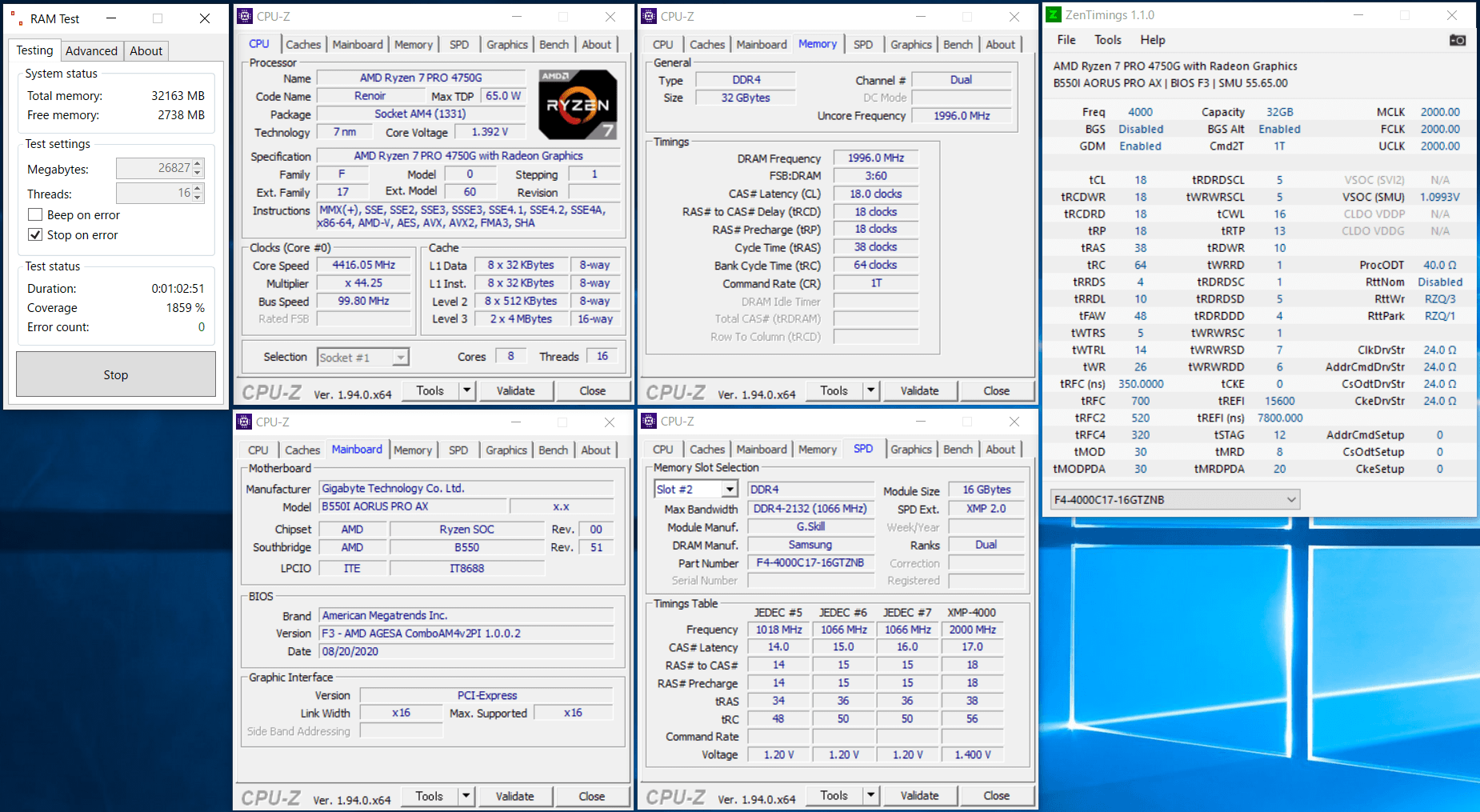Click the tRFC (ns) value '350.0000' in ZenTimings

click(x=1141, y=384)
